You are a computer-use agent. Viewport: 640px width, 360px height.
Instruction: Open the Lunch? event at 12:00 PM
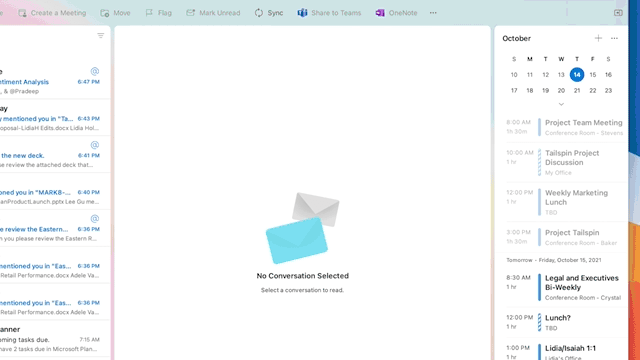(565, 322)
